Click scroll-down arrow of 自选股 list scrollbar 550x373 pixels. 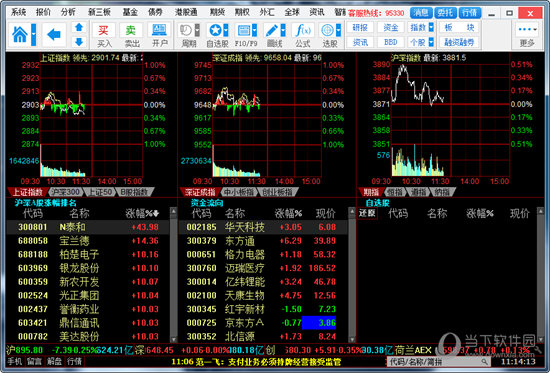[x=541, y=339]
